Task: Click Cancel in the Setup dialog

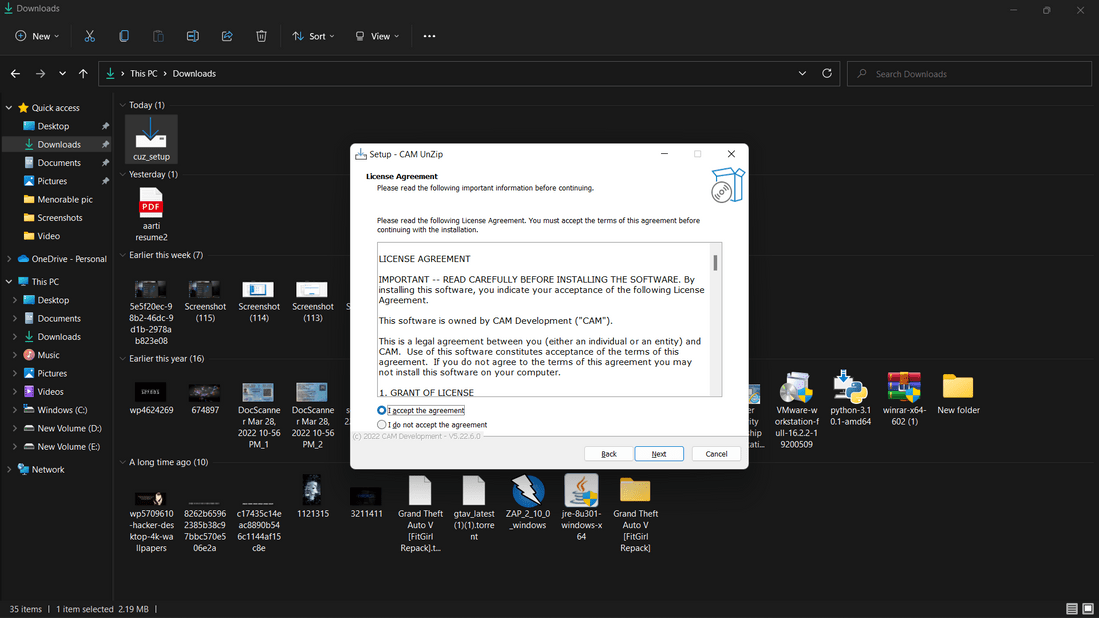Action: [716, 454]
